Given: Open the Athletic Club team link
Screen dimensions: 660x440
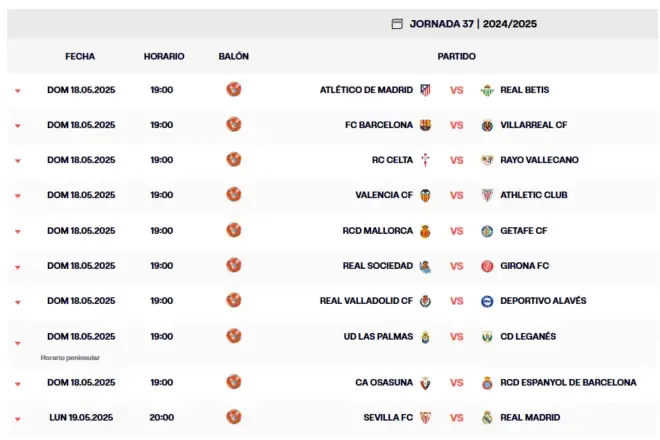Looking at the screenshot, I should pyautogui.click(x=534, y=195).
